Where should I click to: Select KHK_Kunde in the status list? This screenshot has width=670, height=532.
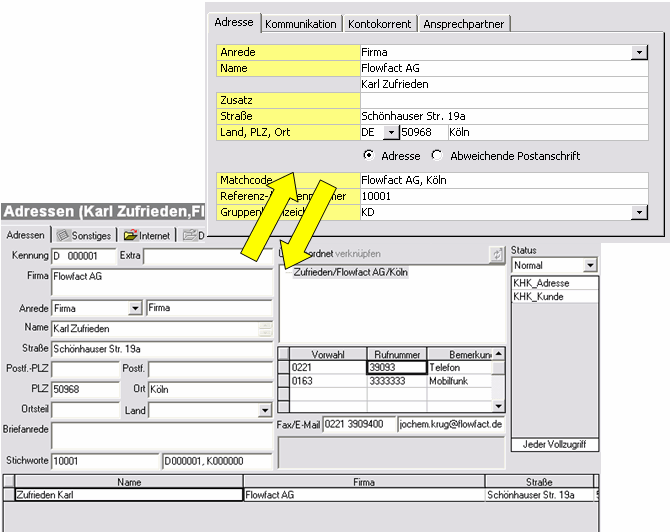pyautogui.click(x=555, y=297)
